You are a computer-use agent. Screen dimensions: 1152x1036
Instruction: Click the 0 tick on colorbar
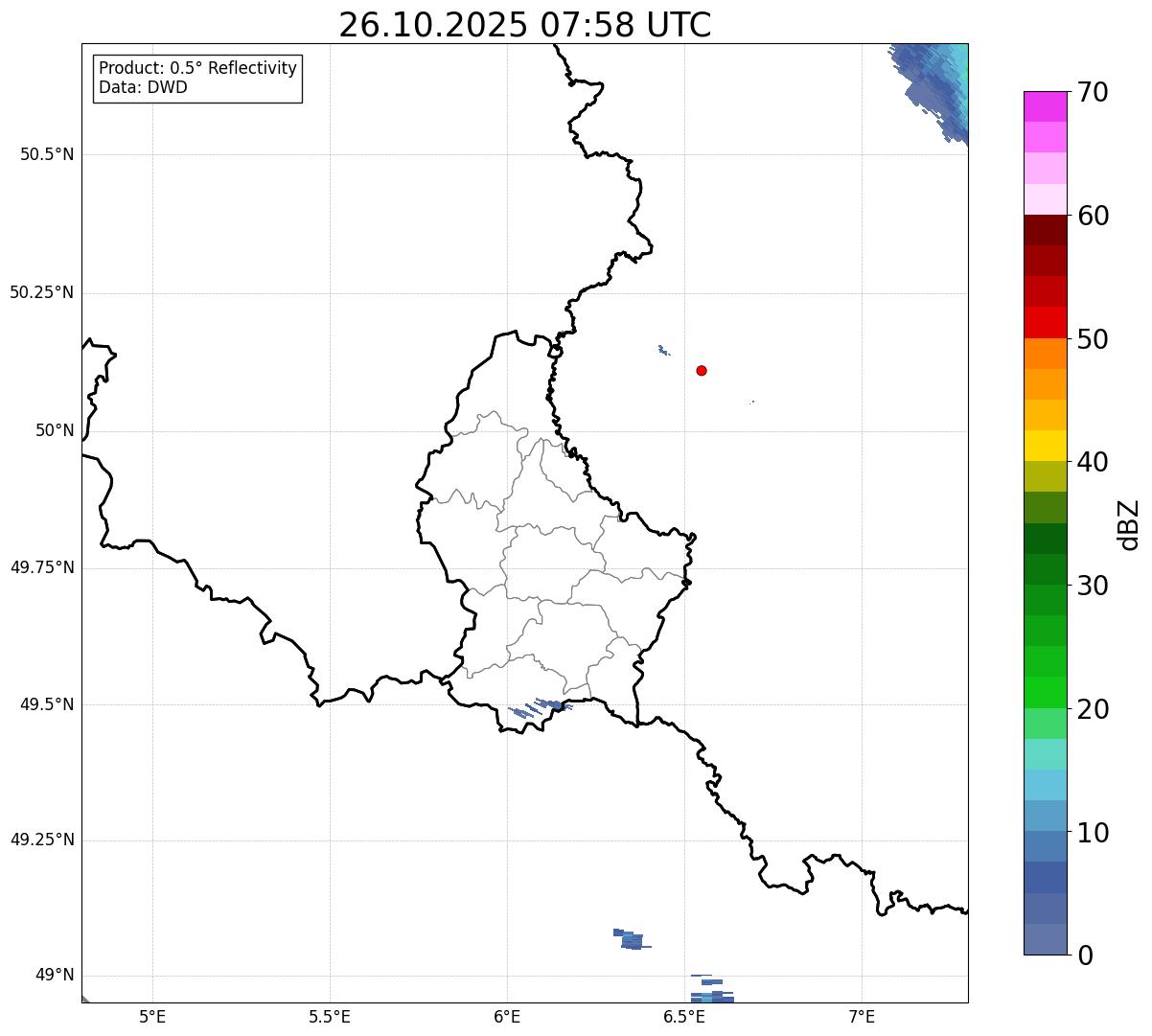1085,955
